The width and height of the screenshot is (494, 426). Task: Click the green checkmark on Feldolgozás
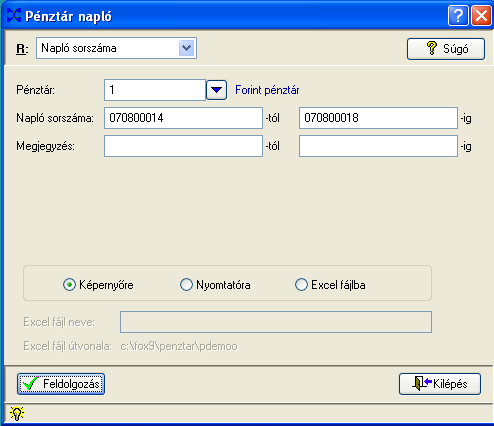point(30,384)
